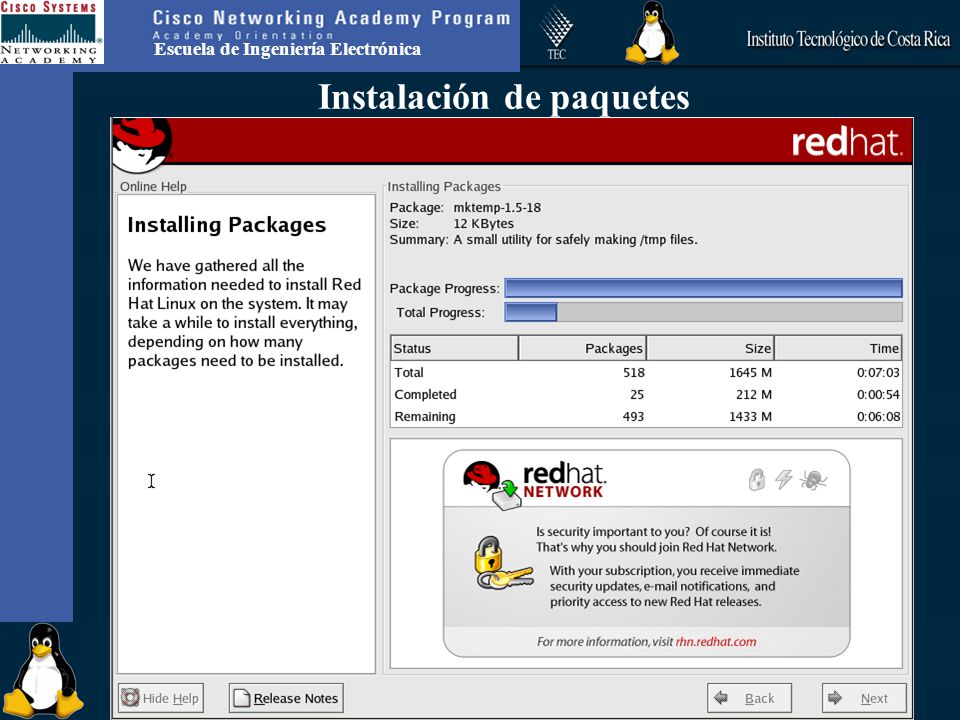This screenshot has width=960, height=720.
Task: Click the gray lightning bolt icon
Action: [784, 479]
